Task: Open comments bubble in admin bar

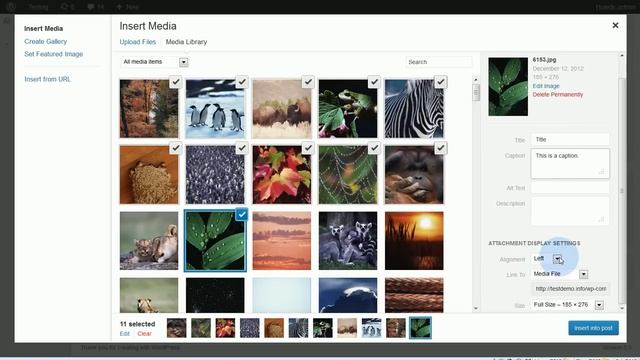Action: pos(95,7)
